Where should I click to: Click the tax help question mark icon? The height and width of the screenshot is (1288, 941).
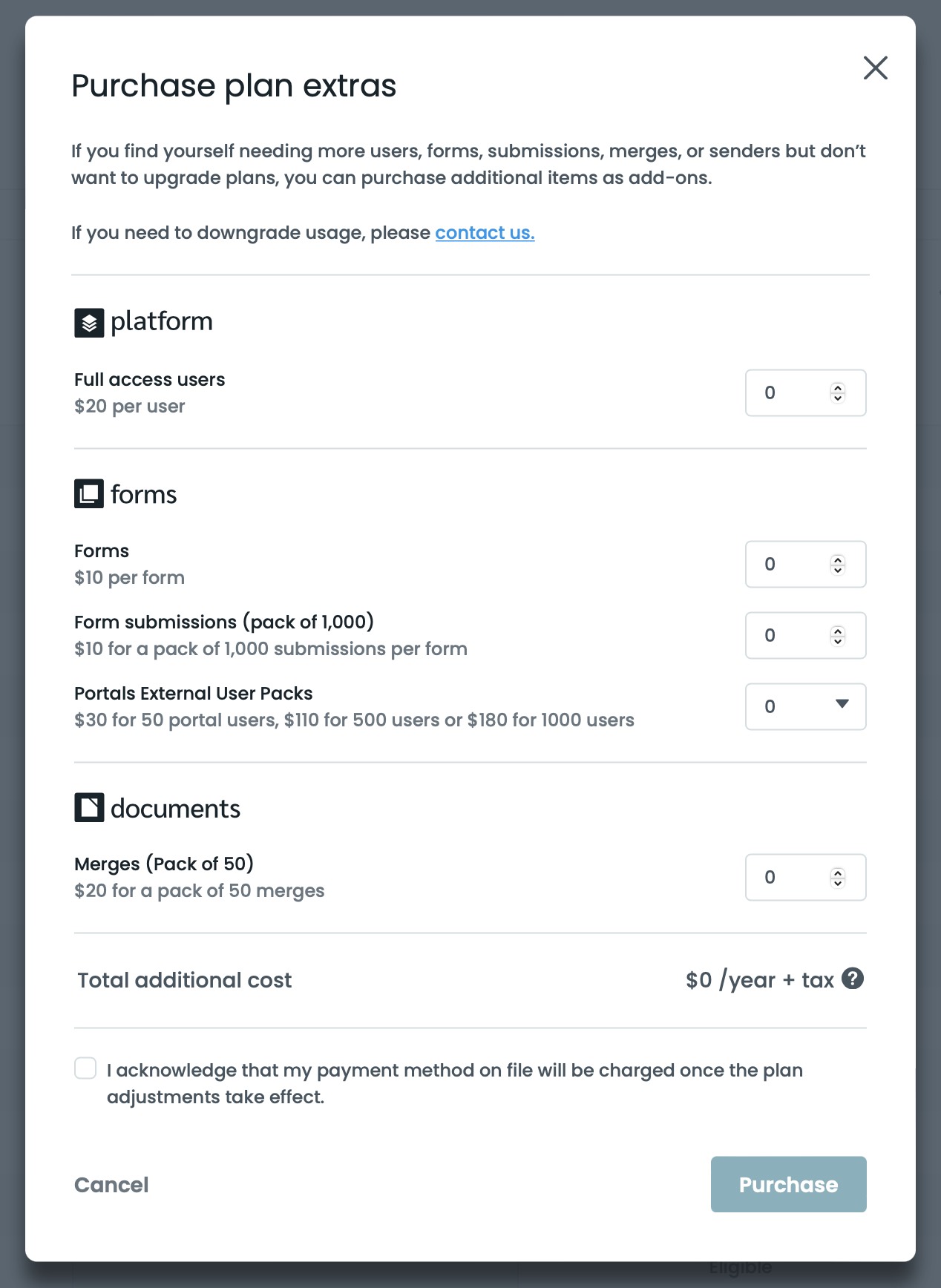(853, 979)
